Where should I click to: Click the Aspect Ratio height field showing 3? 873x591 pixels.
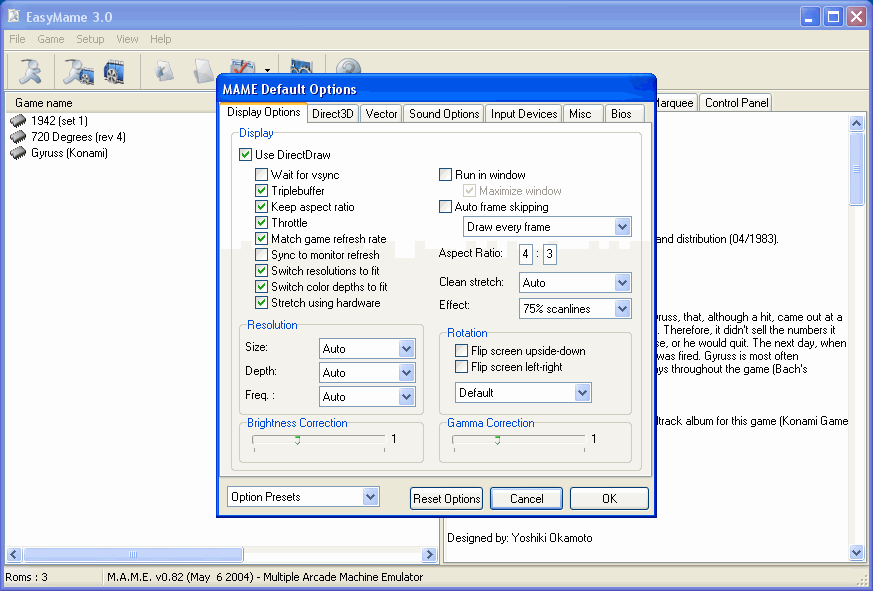pyautogui.click(x=550, y=254)
